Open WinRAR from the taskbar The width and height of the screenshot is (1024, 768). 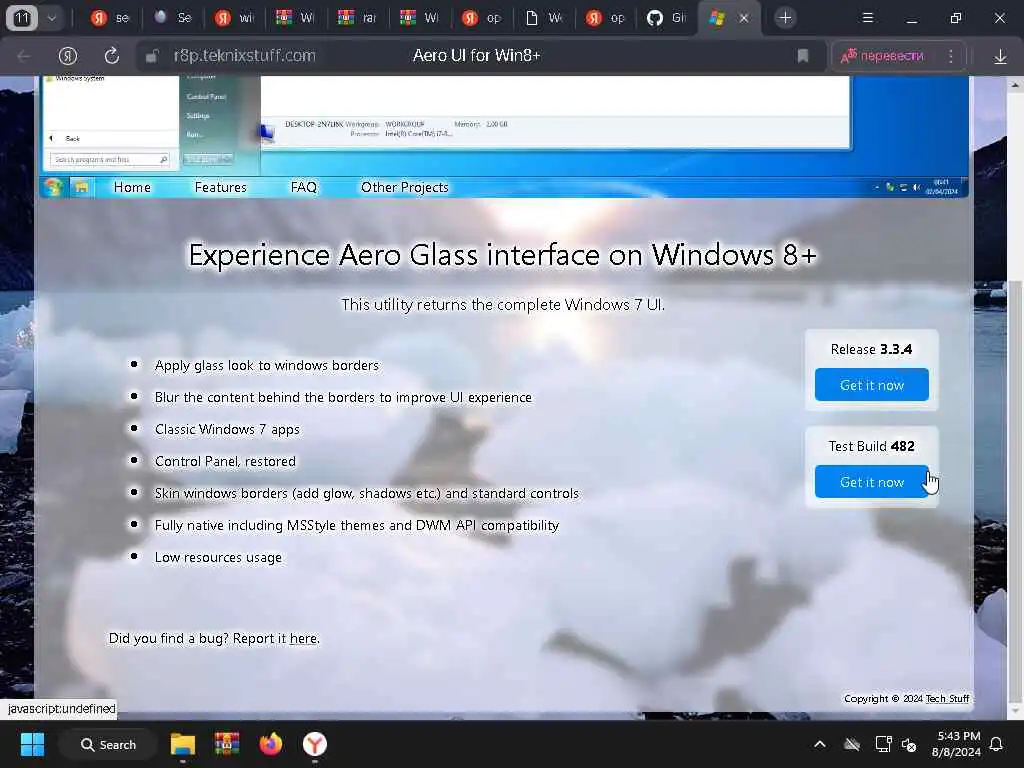coord(227,744)
